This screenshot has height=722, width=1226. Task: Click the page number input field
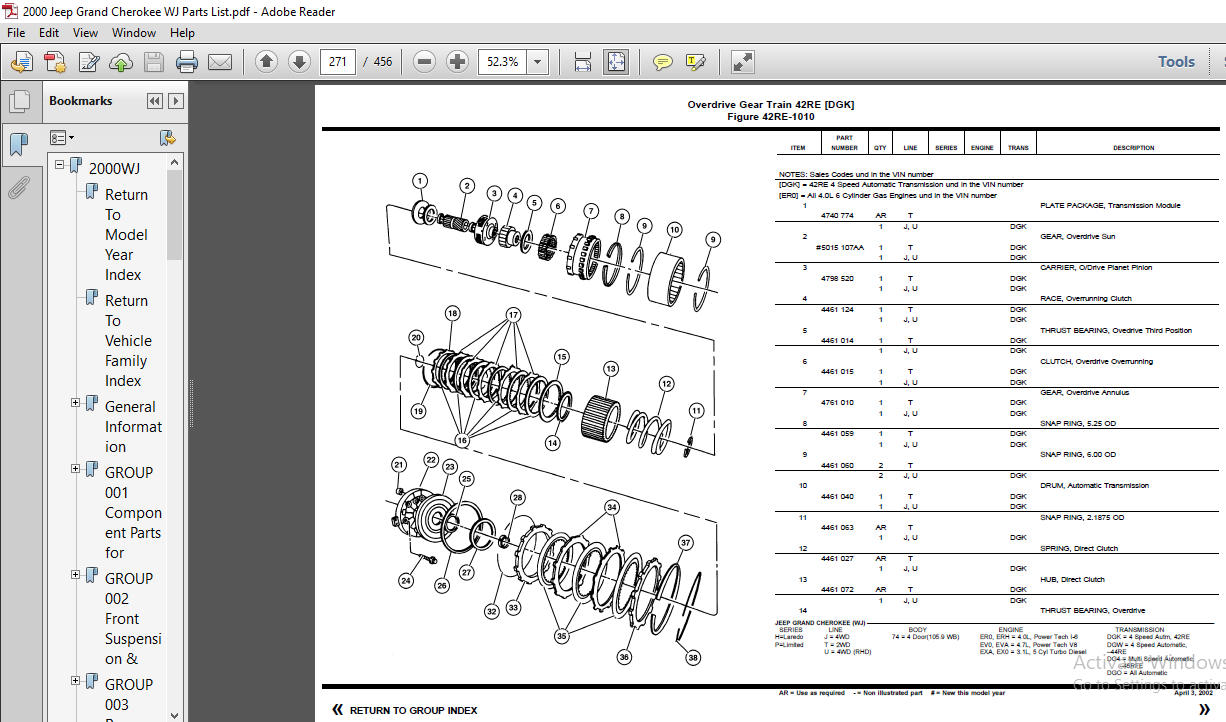pyautogui.click(x=338, y=62)
